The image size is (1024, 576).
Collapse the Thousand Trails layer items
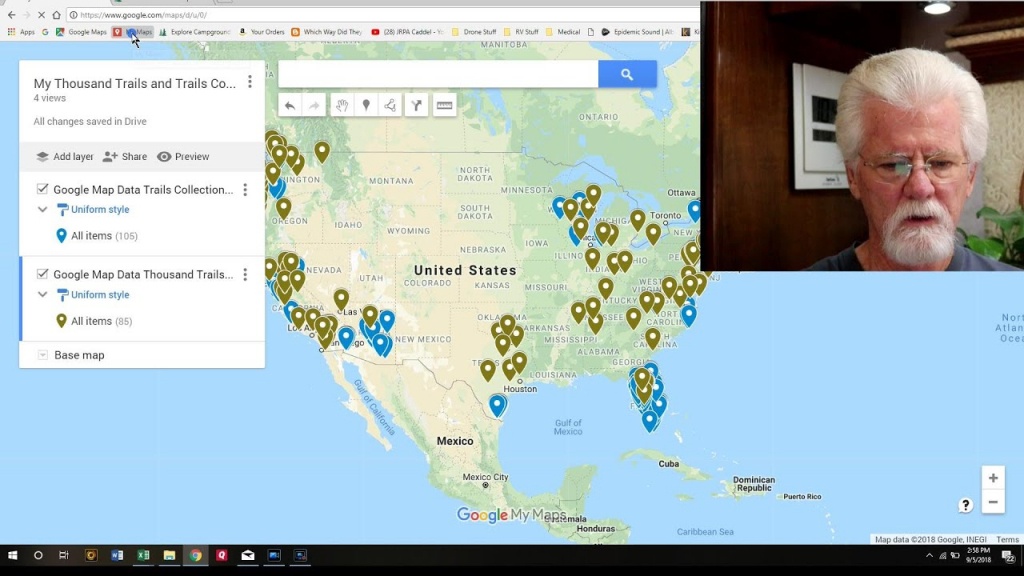tap(42, 295)
